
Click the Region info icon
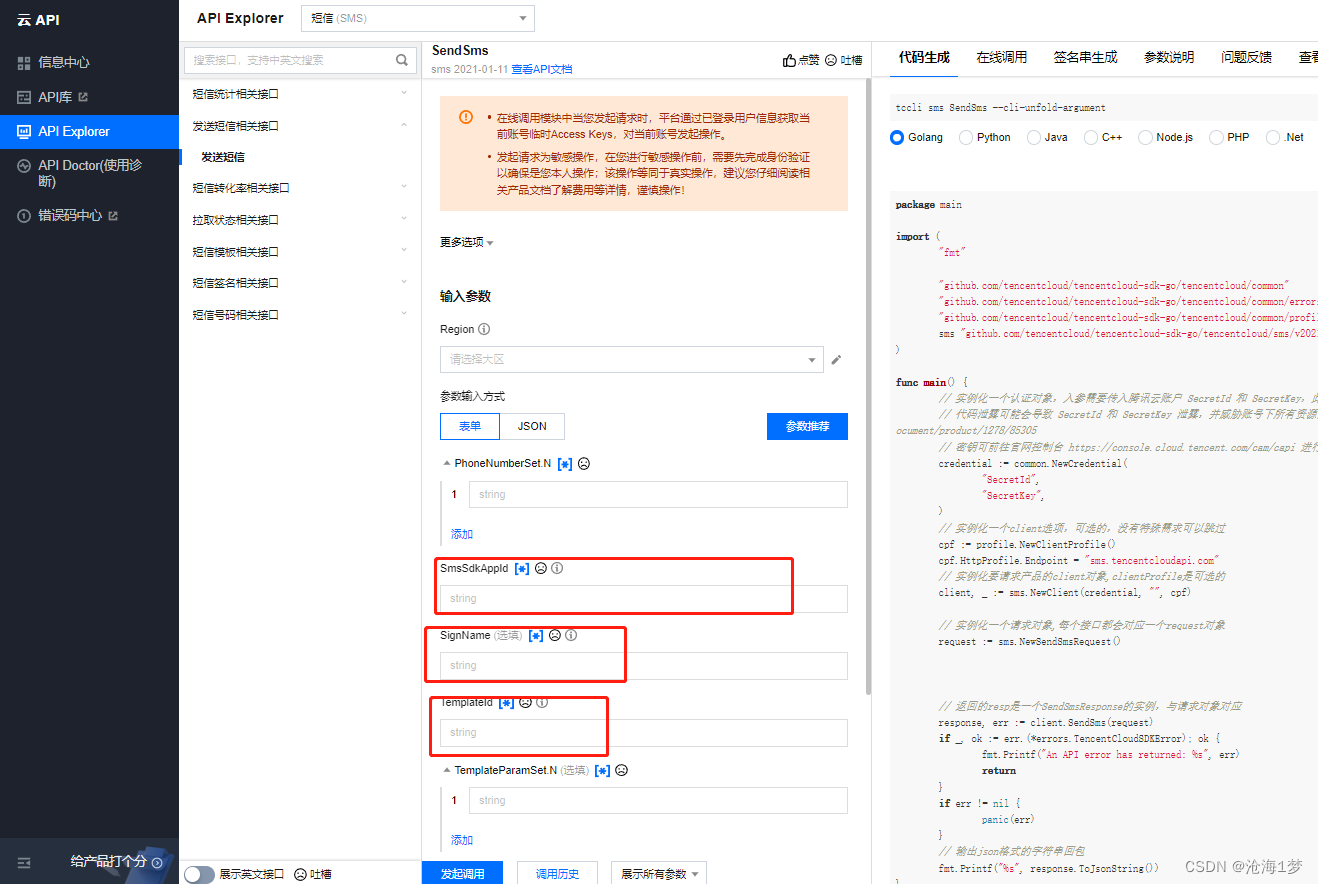coord(484,329)
